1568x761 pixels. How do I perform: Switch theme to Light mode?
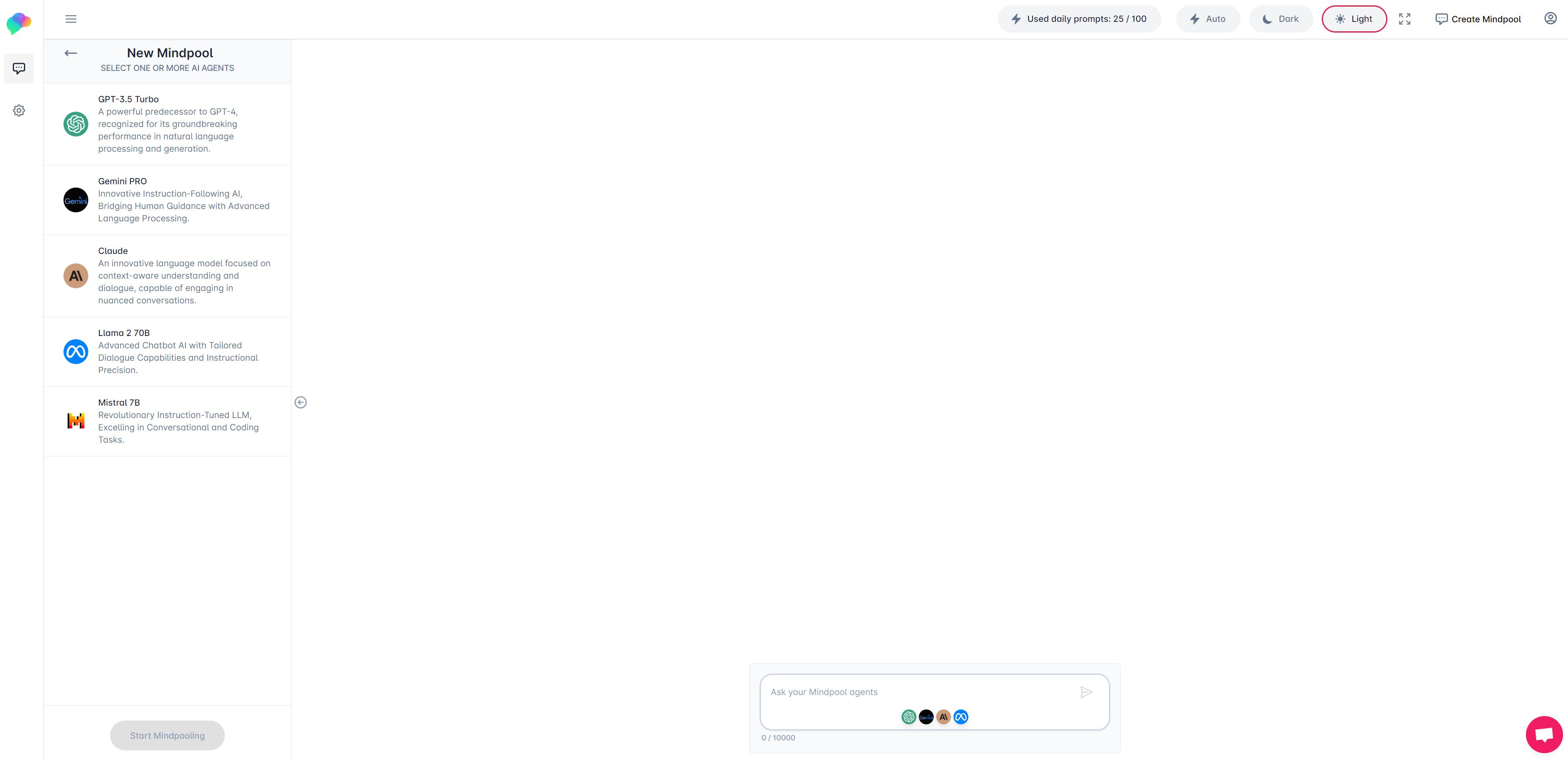point(1354,19)
